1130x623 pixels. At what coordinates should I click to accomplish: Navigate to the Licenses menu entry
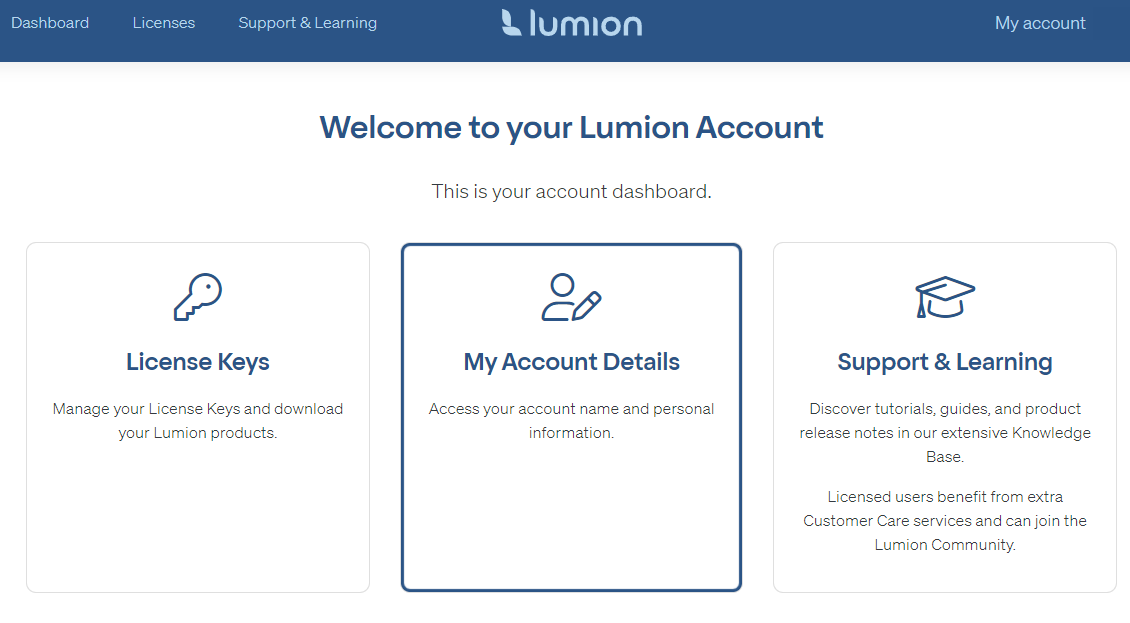tap(163, 22)
